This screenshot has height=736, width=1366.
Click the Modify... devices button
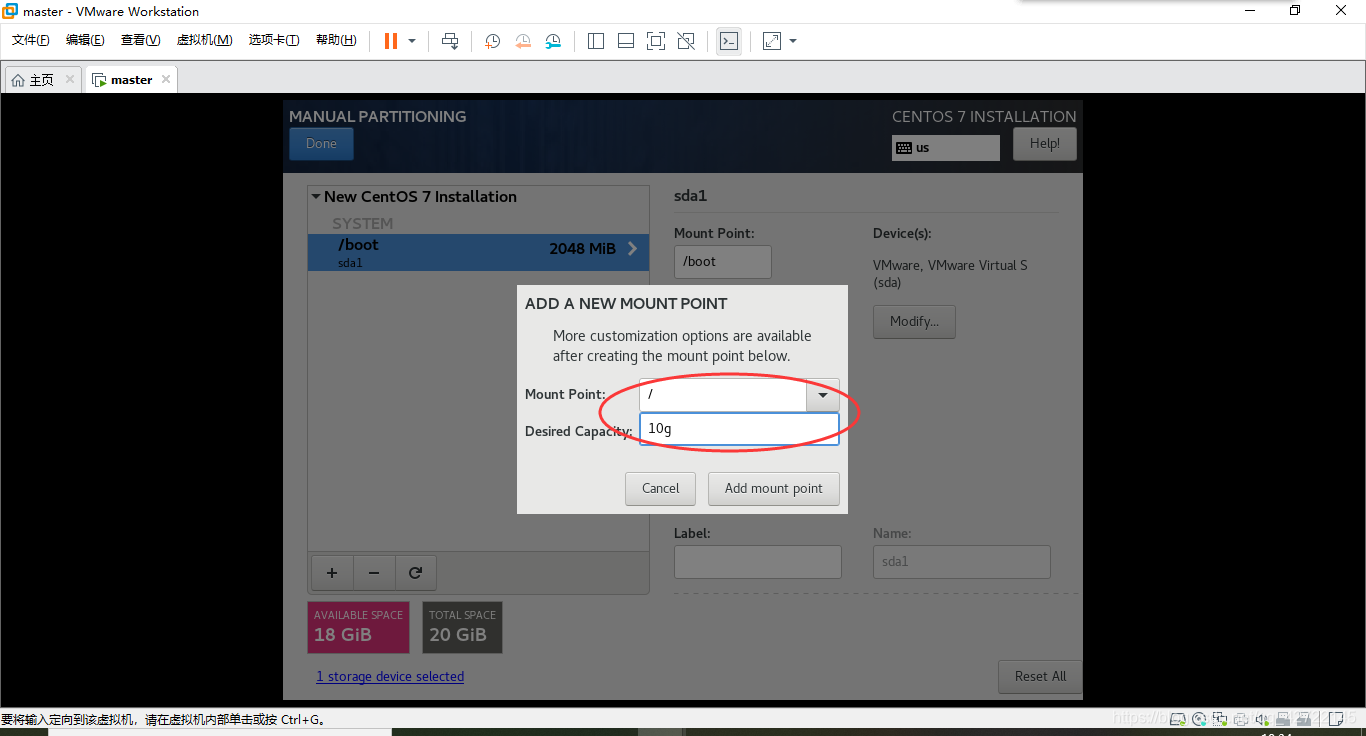pos(914,322)
